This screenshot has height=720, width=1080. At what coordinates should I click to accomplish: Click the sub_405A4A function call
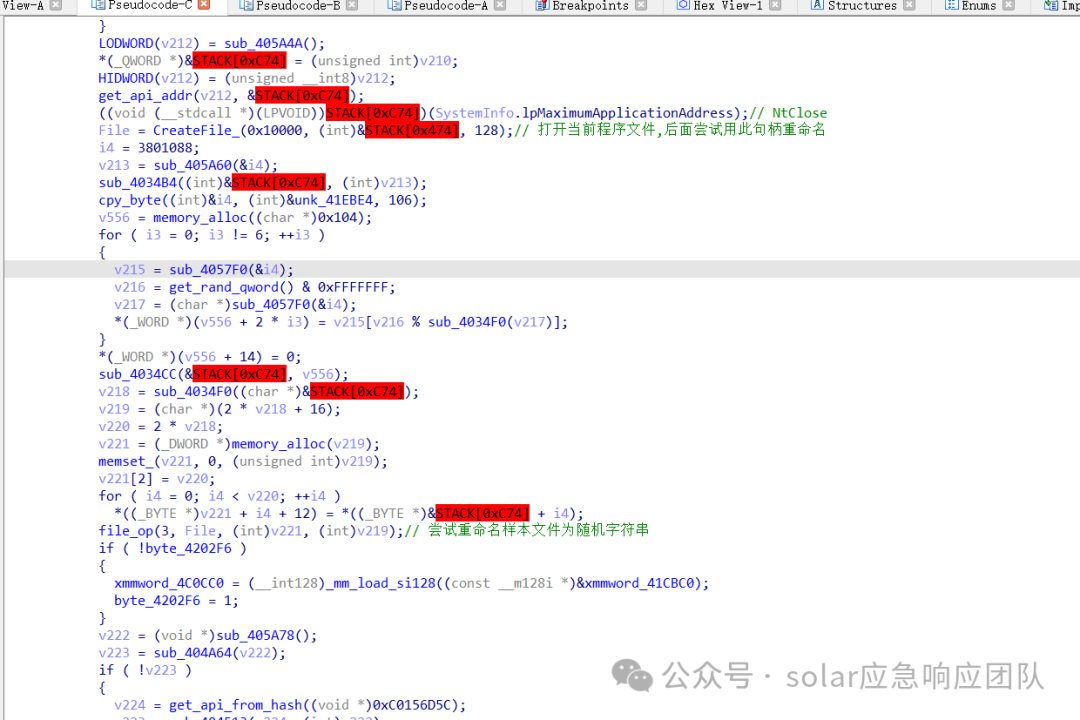[263, 43]
